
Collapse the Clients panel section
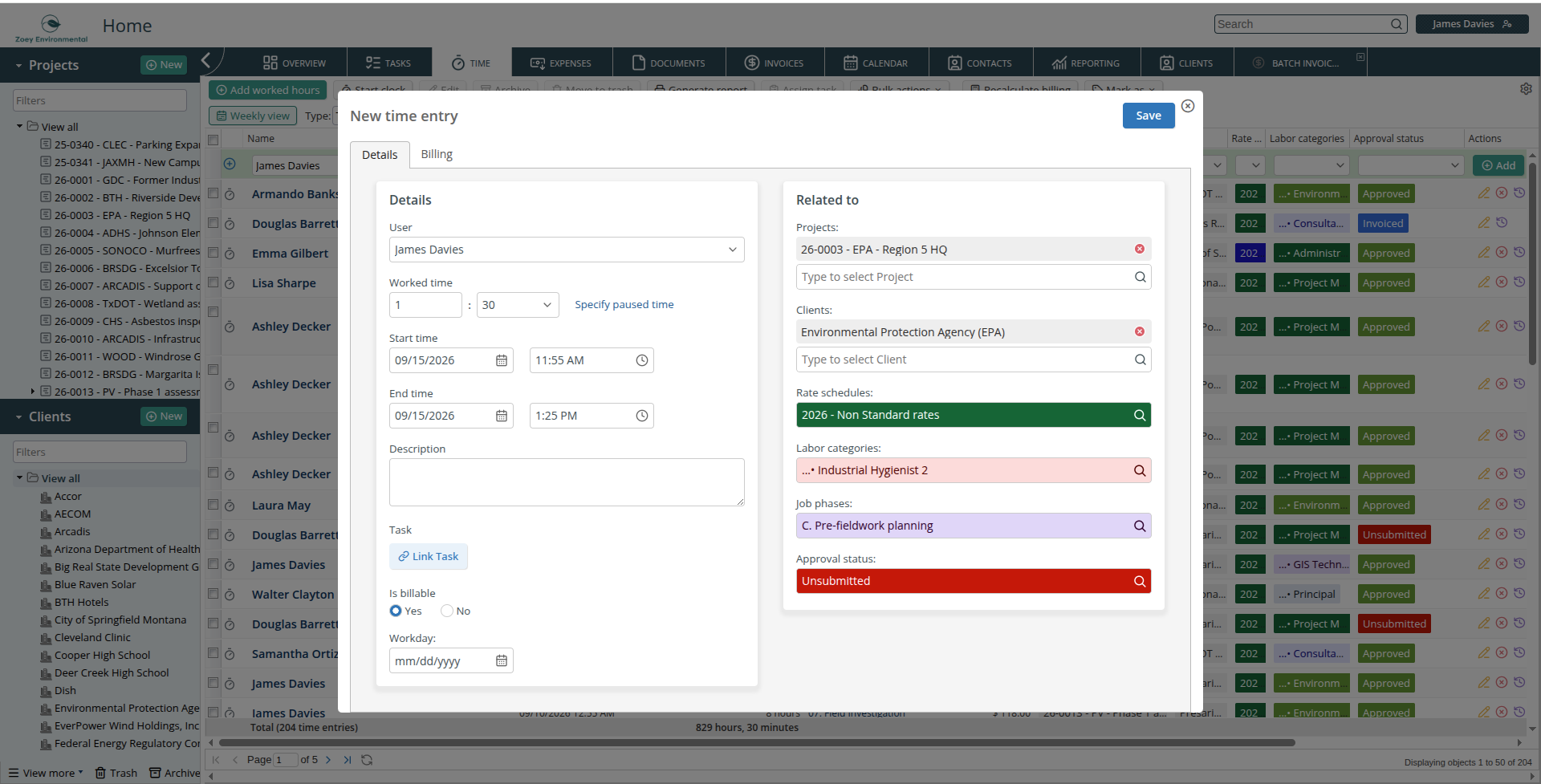tap(18, 416)
